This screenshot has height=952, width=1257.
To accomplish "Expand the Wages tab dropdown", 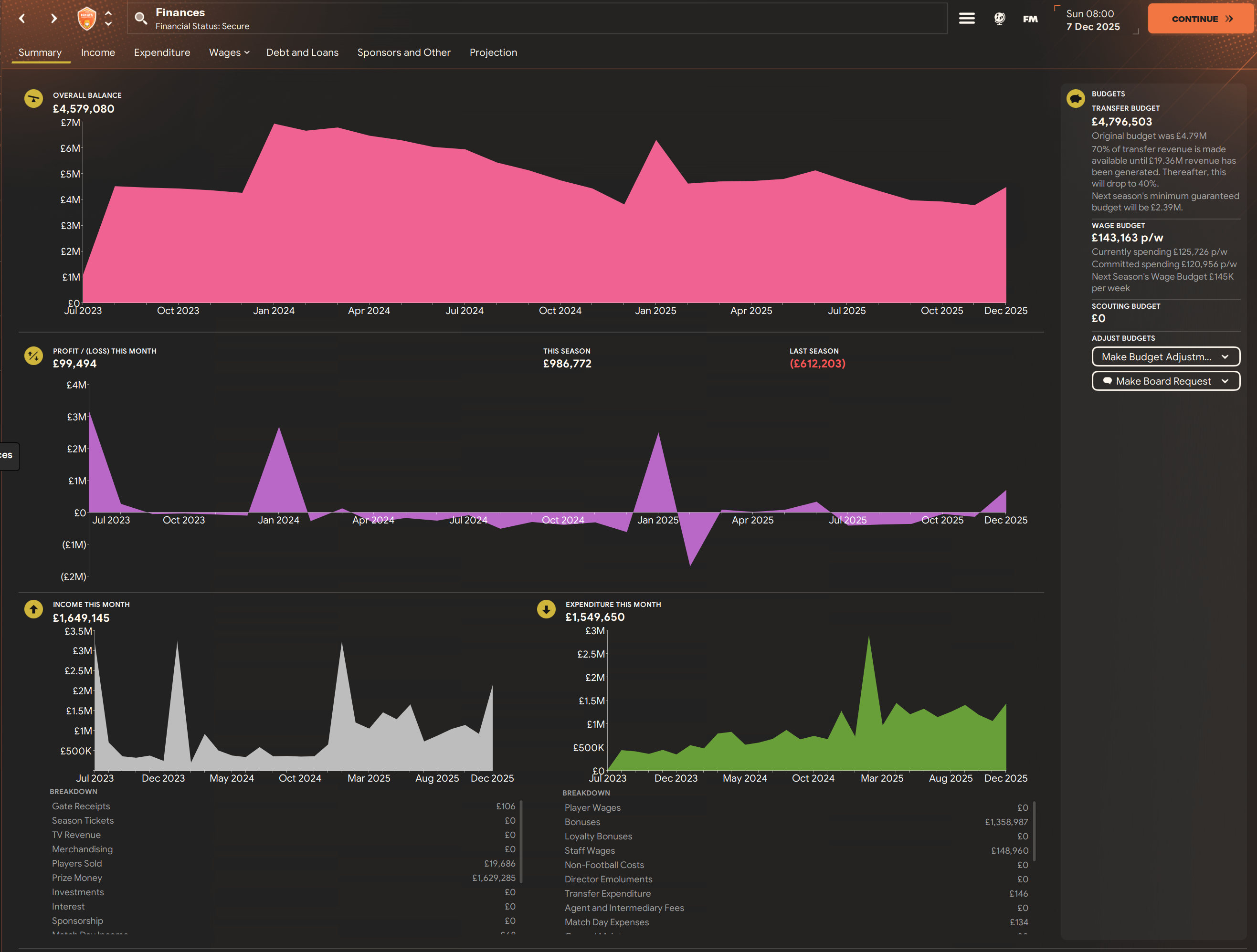I will click(229, 52).
